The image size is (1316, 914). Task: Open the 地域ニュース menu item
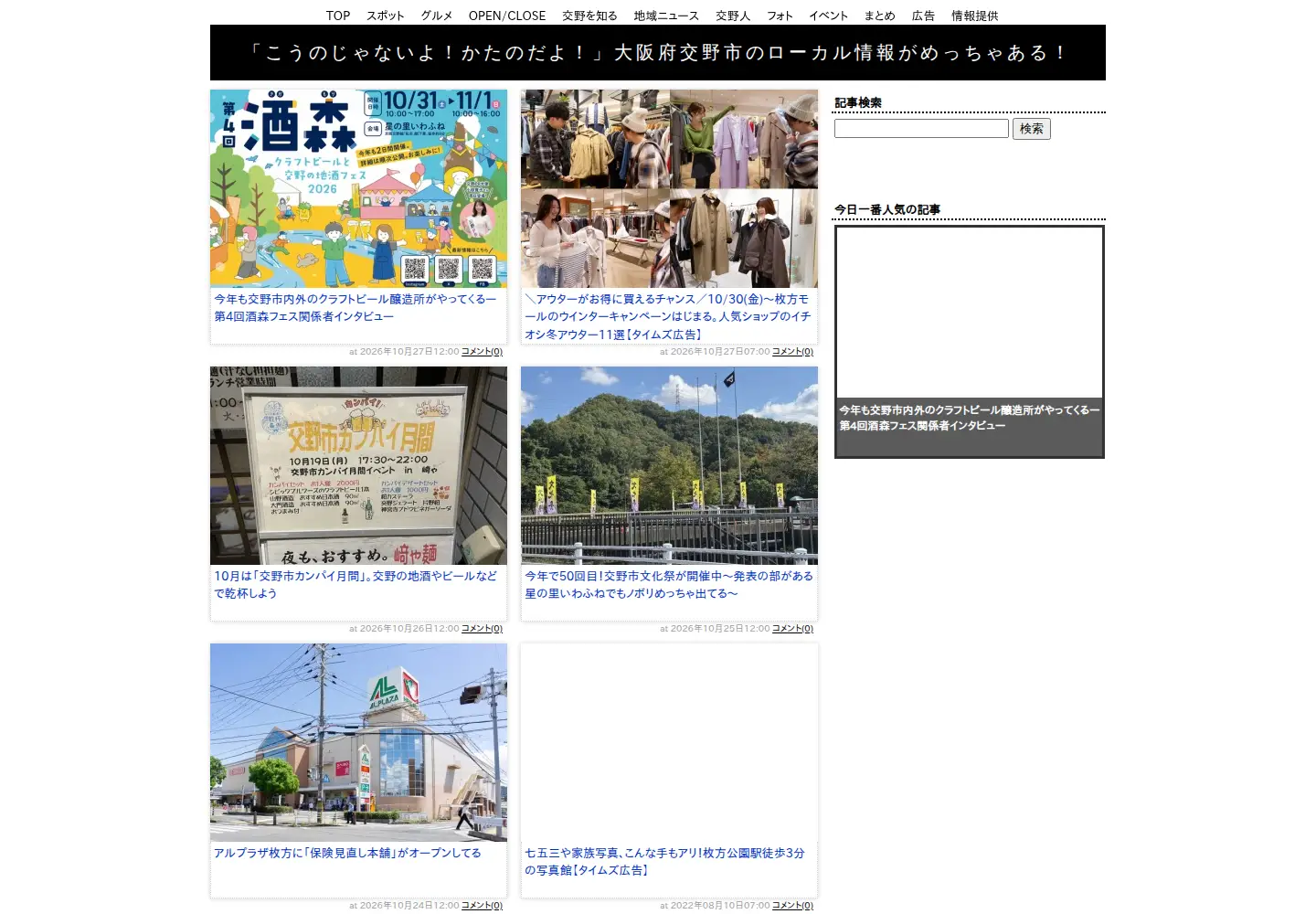pos(666,16)
